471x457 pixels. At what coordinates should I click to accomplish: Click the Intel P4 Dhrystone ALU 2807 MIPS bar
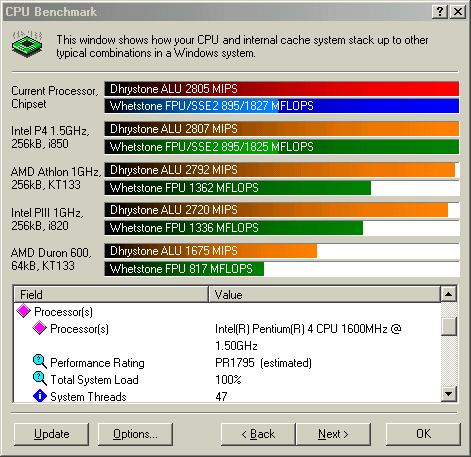282,129
